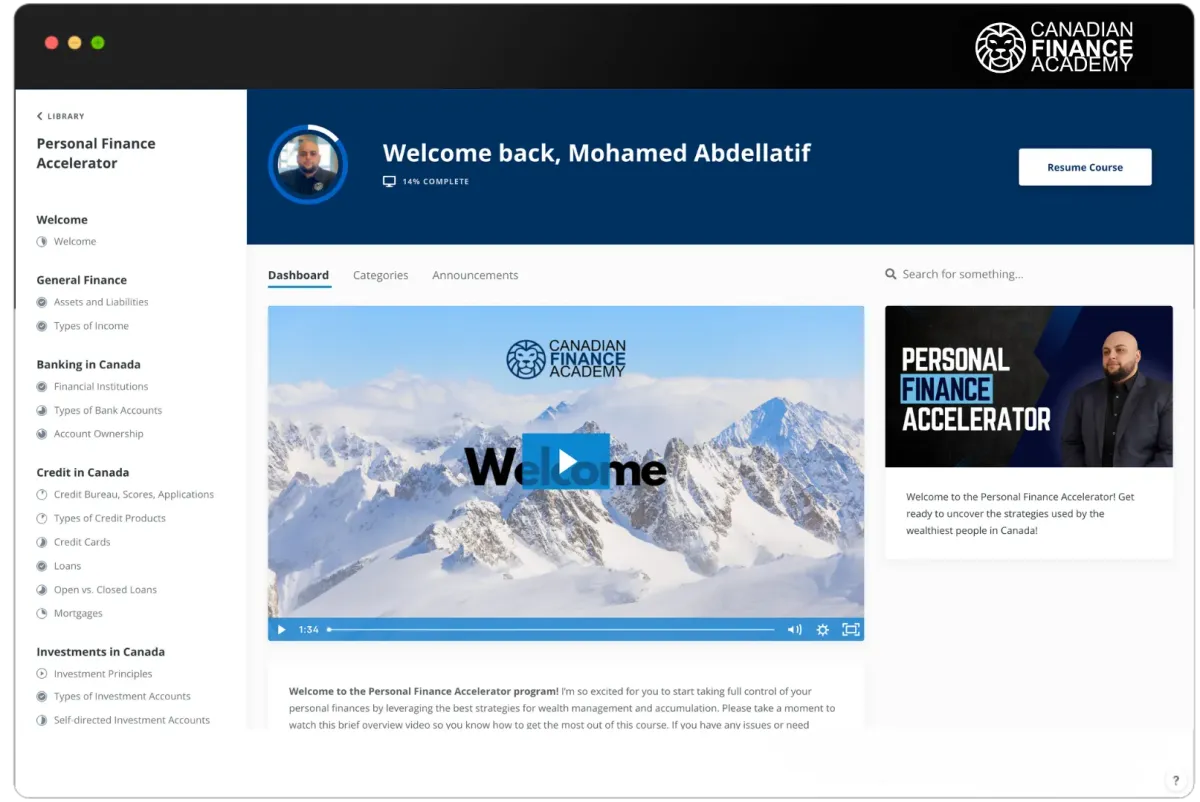Go back to Library
1200x802 pixels.
click(x=61, y=116)
